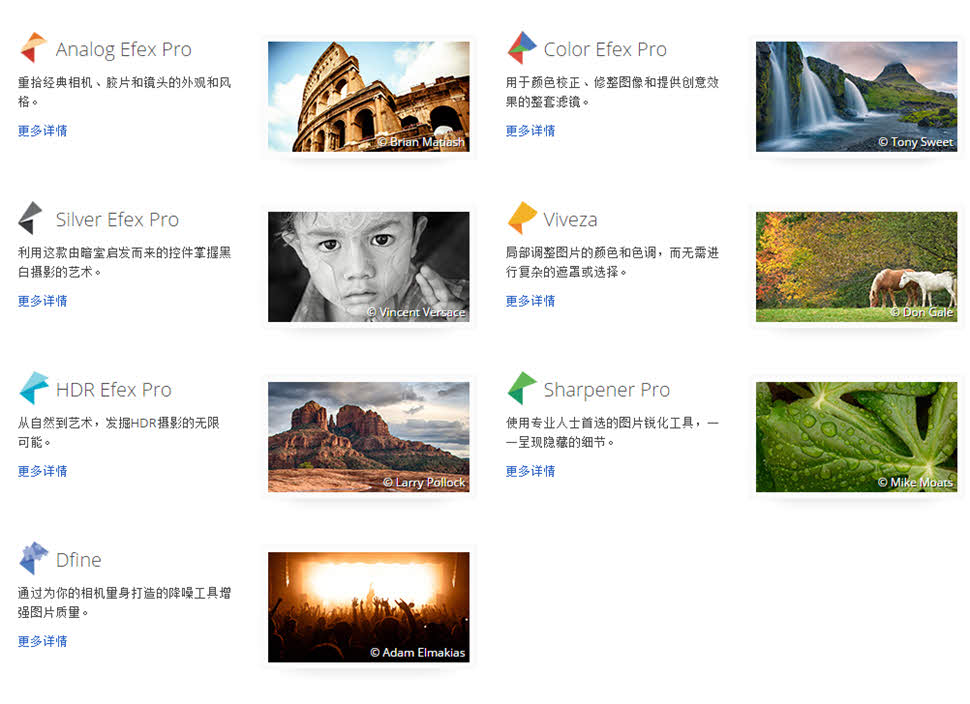The height and width of the screenshot is (704, 970).
Task: View the horses photo by Don Gale
Action: pos(856,267)
